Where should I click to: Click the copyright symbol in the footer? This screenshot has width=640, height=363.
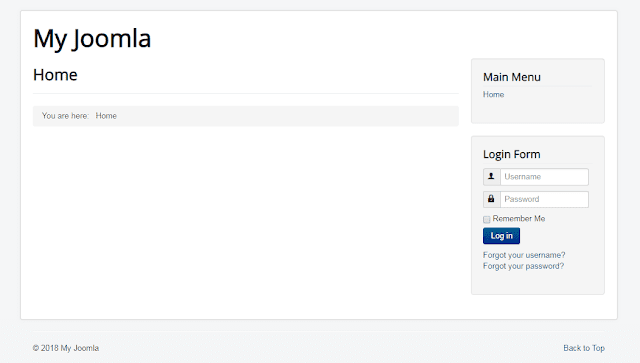(36, 348)
